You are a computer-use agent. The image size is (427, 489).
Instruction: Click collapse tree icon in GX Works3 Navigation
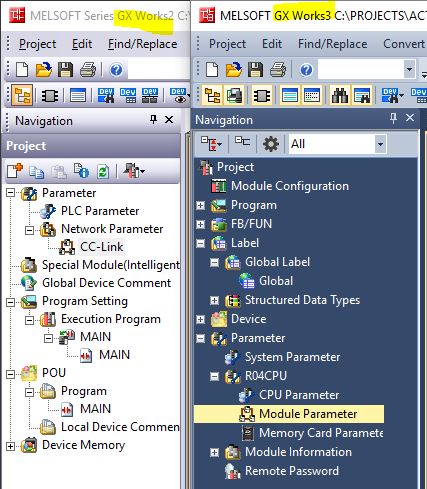click(242, 142)
